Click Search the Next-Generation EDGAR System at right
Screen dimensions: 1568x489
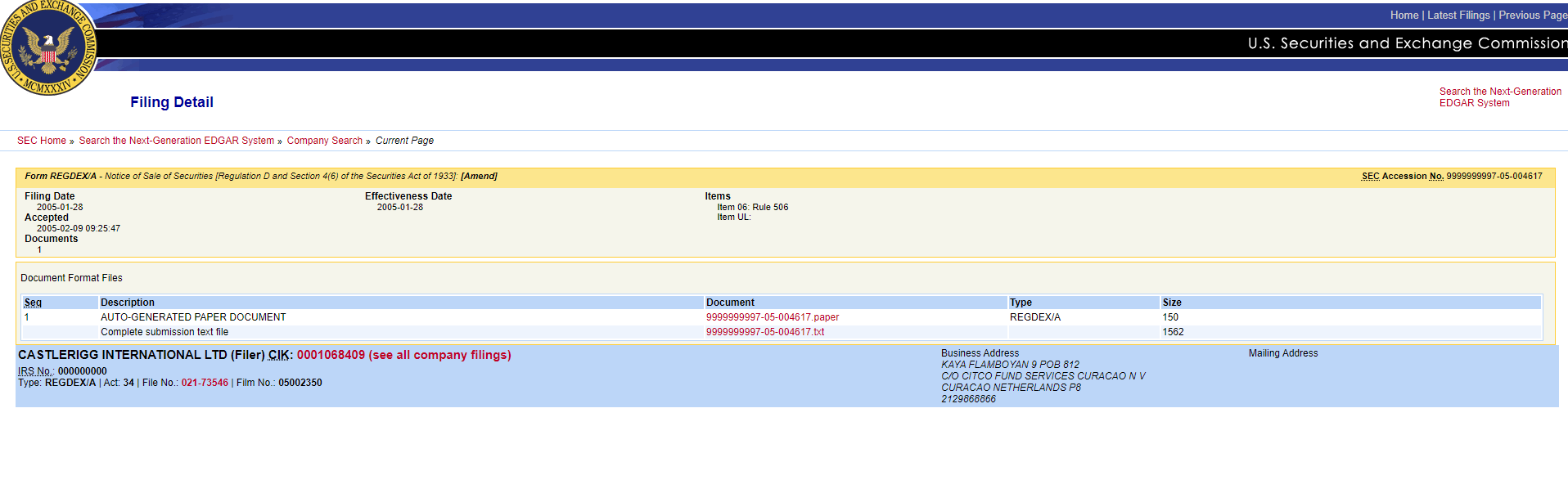[1499, 97]
